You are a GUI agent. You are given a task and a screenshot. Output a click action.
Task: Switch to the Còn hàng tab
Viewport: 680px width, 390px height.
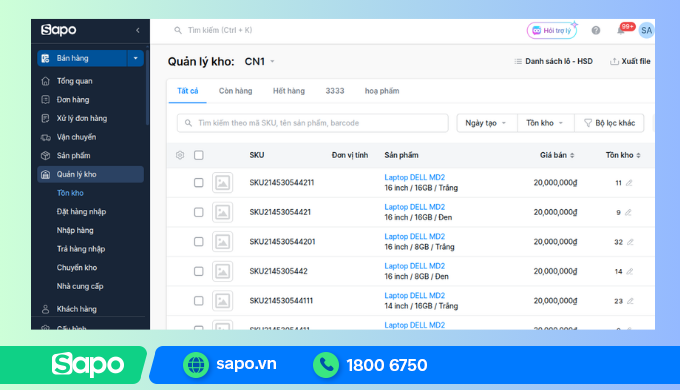[235, 91]
